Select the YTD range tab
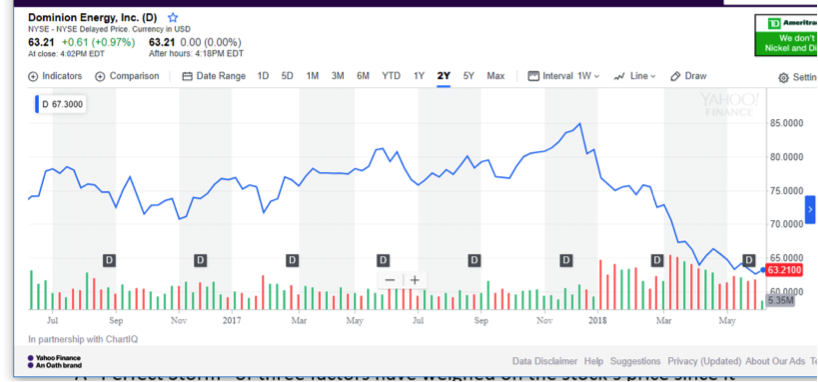This screenshot has width=818, height=382. tap(391, 76)
